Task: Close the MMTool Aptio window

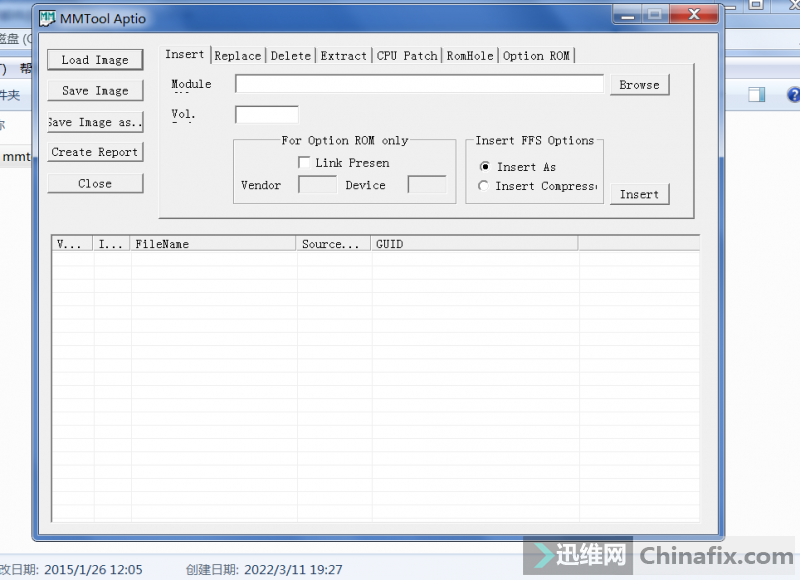Action: coord(694,15)
